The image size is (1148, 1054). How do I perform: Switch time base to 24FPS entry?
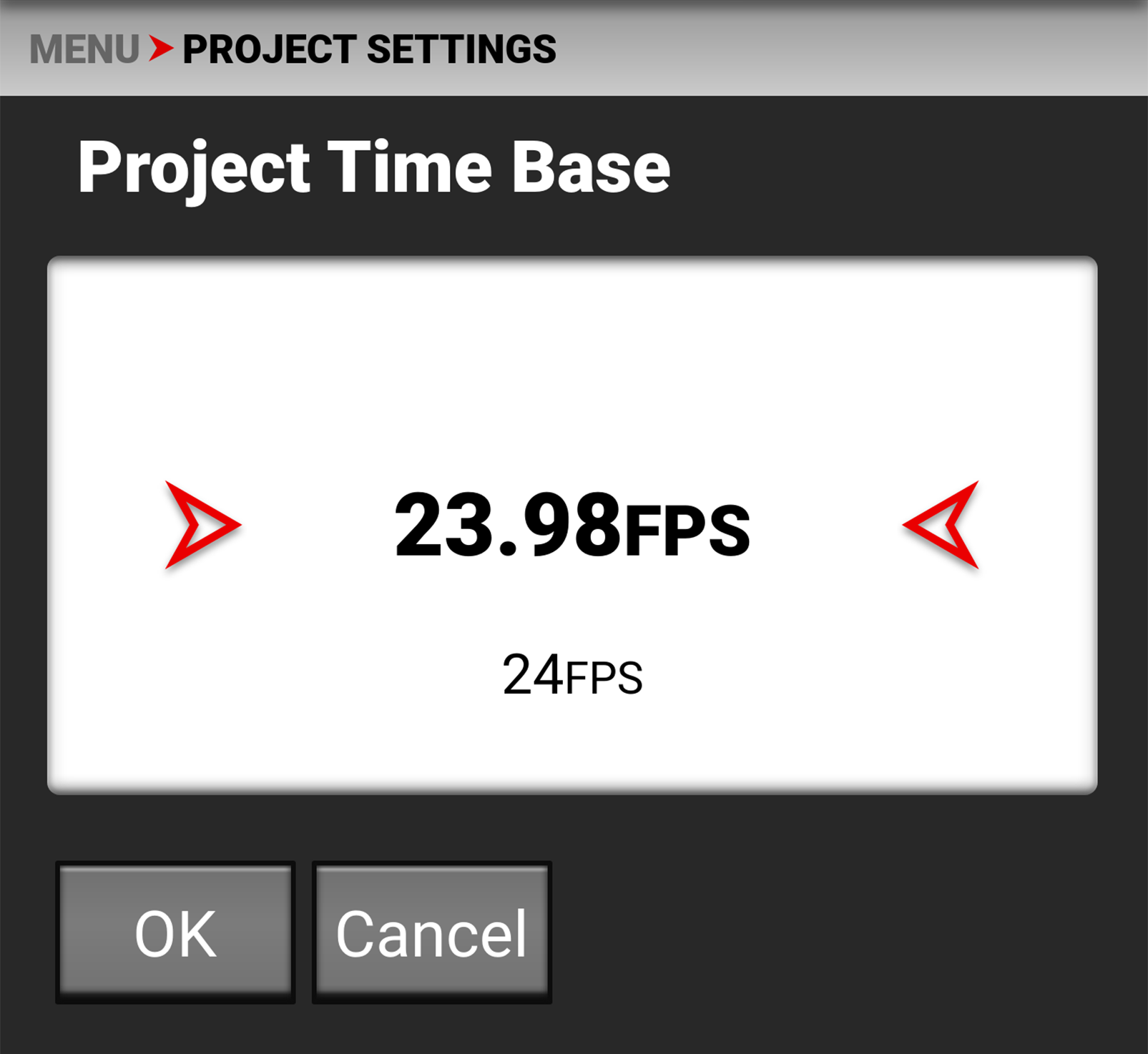[x=572, y=674]
